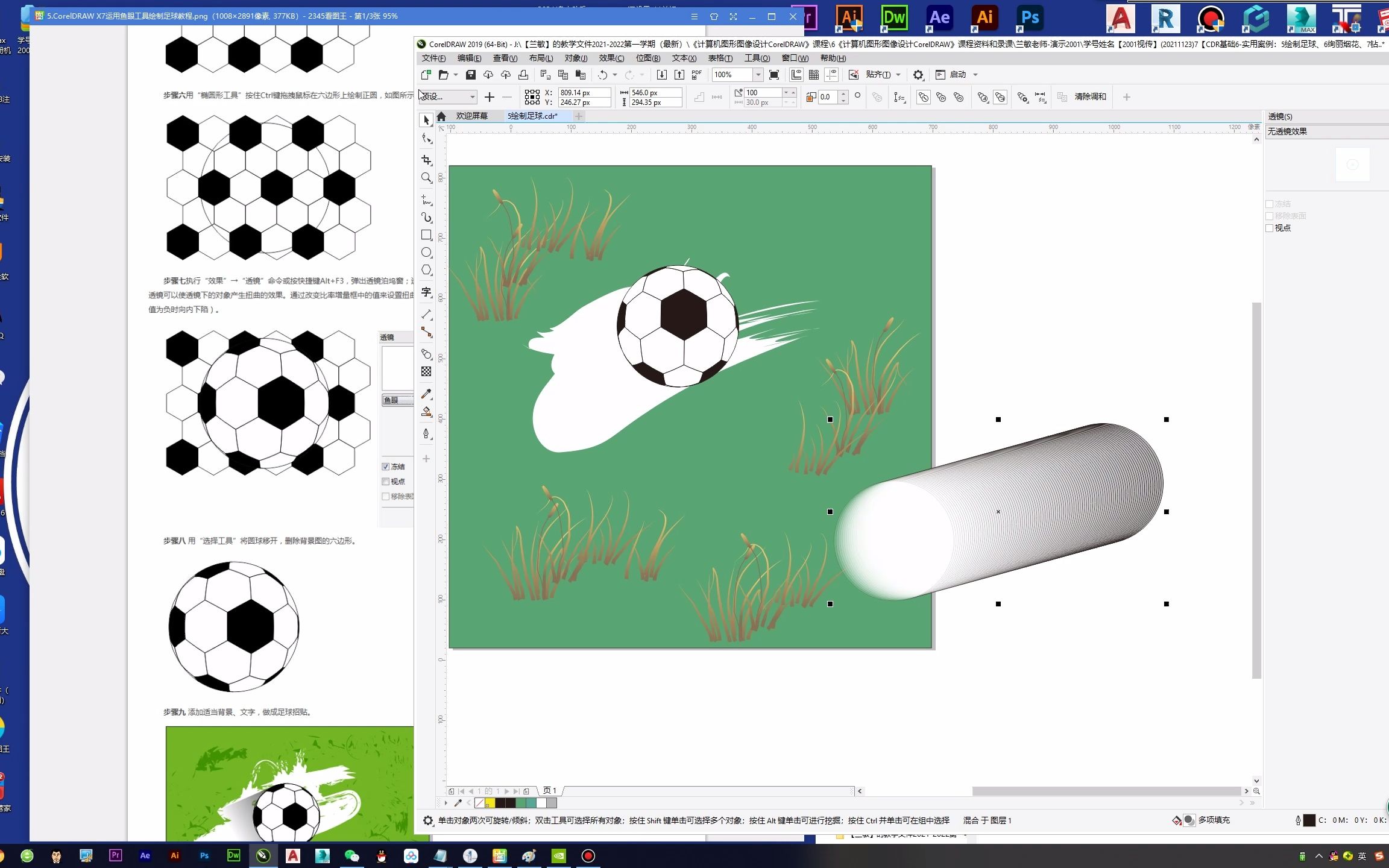
Task: Expand the 启动 launch dropdown arrow
Action: point(975,75)
